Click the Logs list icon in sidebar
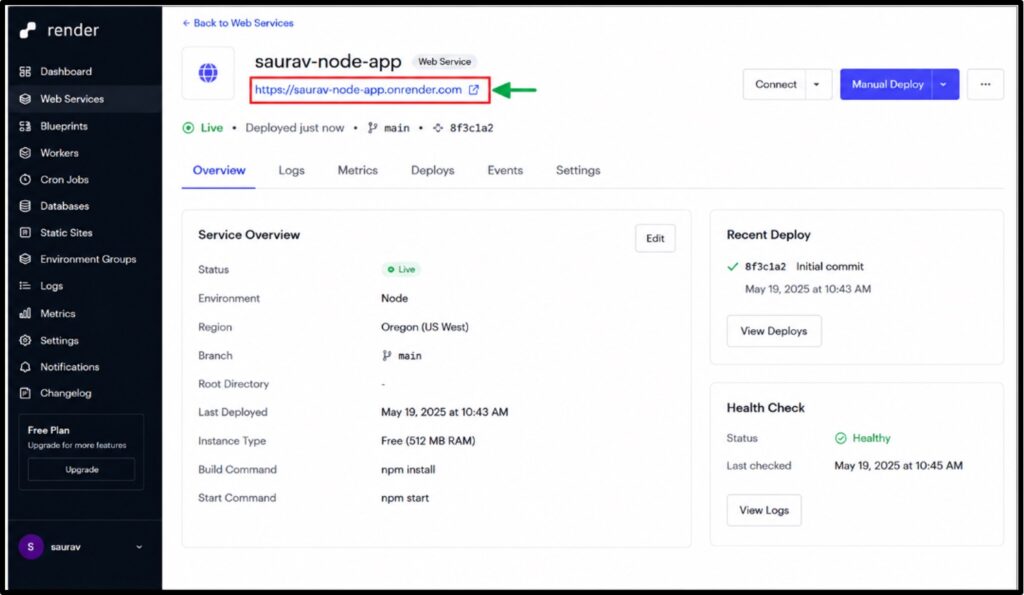Image resolution: width=1024 pixels, height=595 pixels. 25,285
